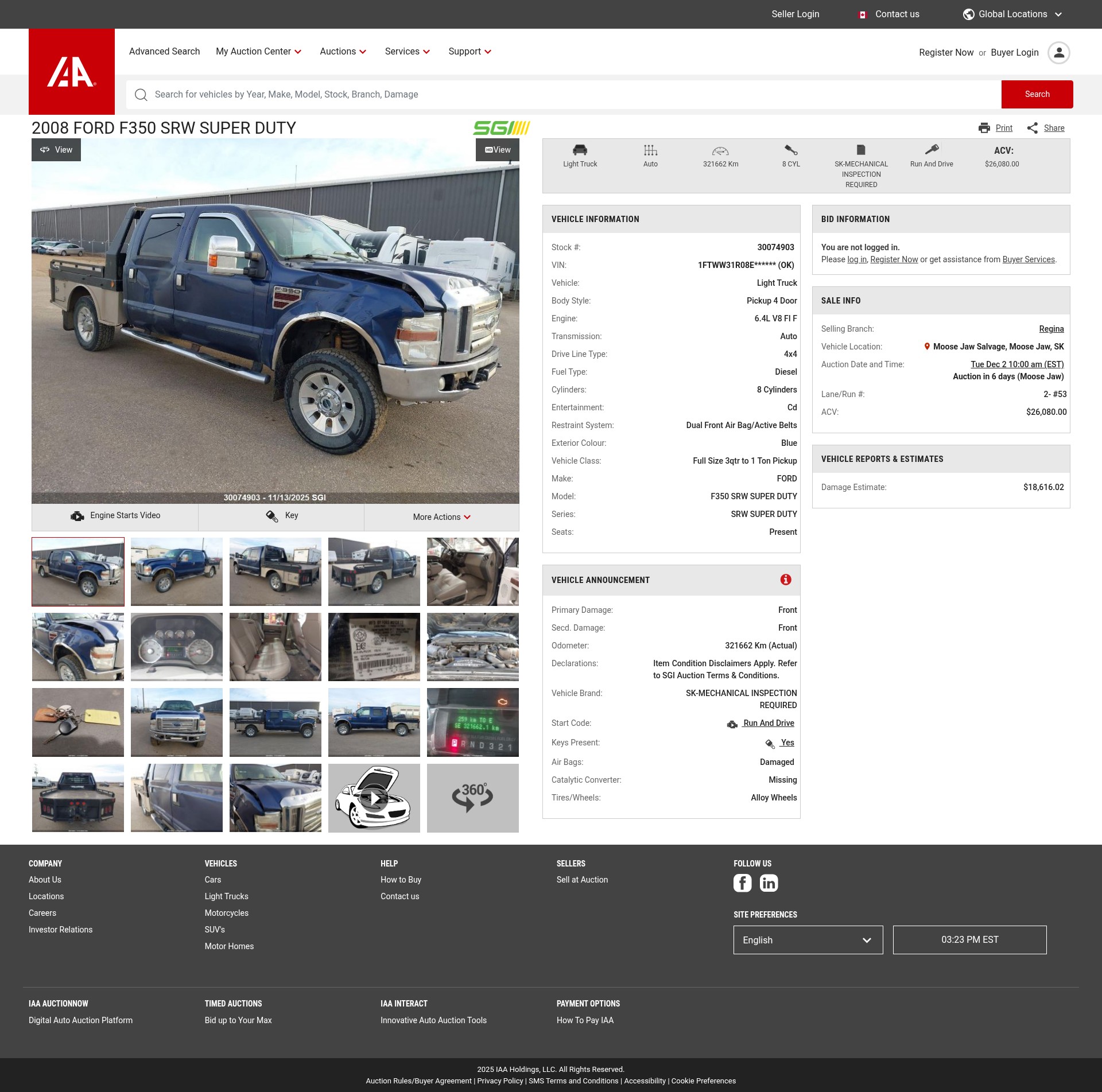Click the Global Locations globe icon
The width and height of the screenshot is (1102, 1092).
(x=969, y=14)
